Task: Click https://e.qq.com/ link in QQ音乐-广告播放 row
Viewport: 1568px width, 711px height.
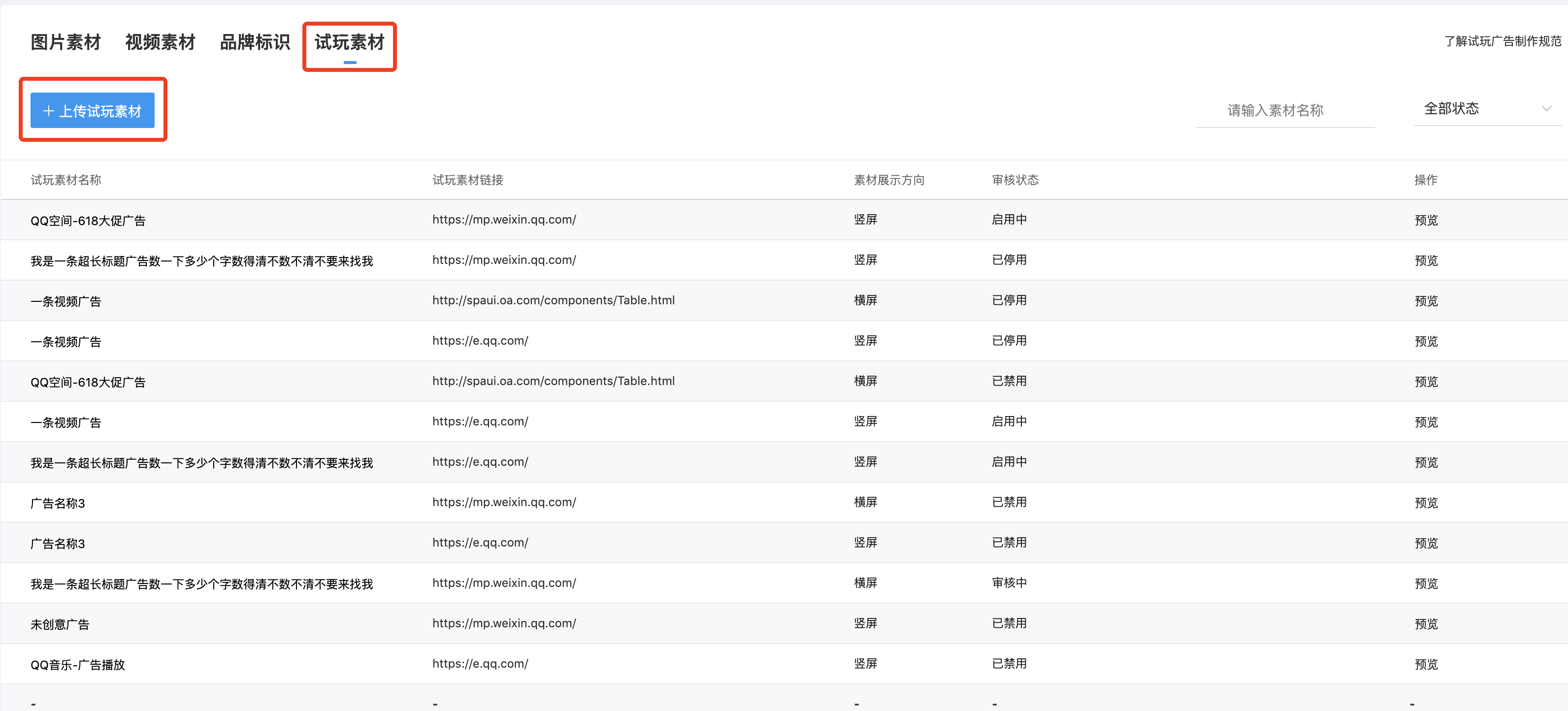Action: pyautogui.click(x=480, y=664)
